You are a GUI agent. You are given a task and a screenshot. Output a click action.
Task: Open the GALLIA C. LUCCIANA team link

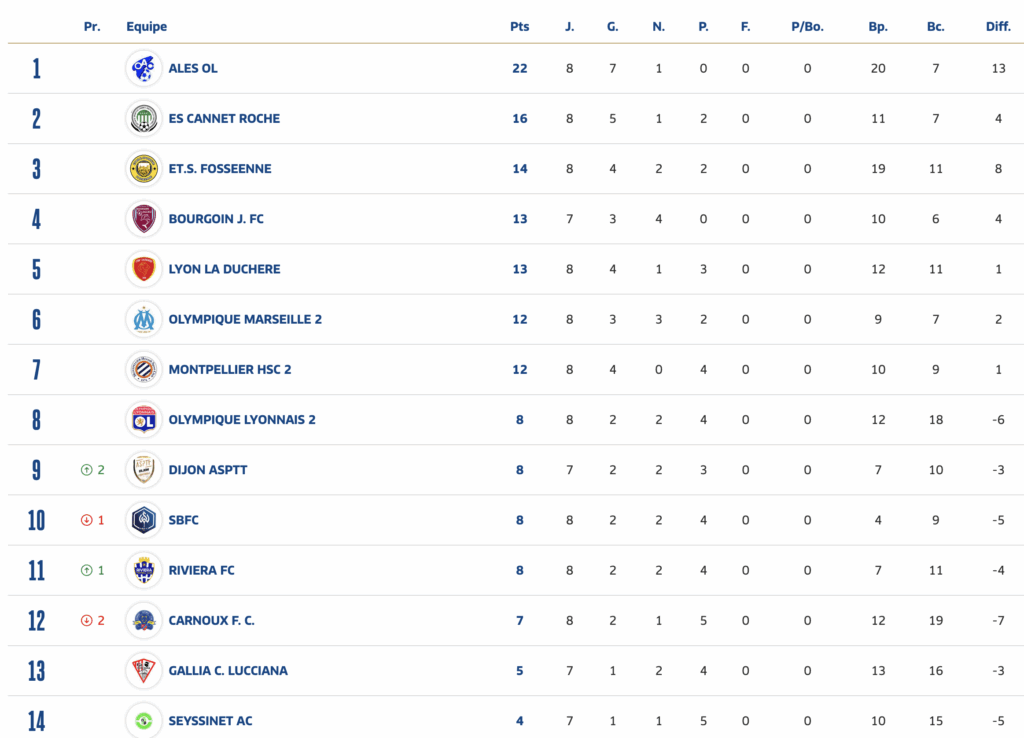[227, 670]
